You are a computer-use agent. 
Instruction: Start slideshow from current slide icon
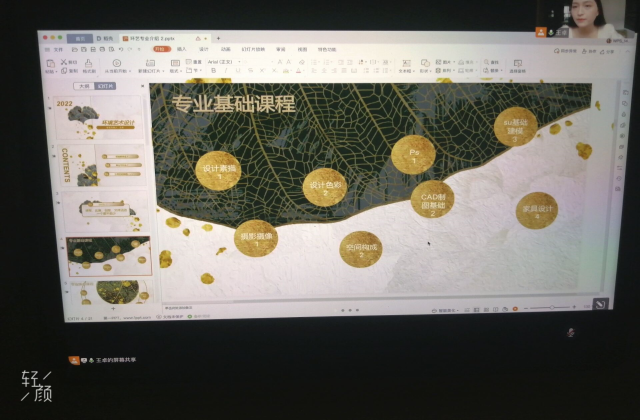point(117,65)
